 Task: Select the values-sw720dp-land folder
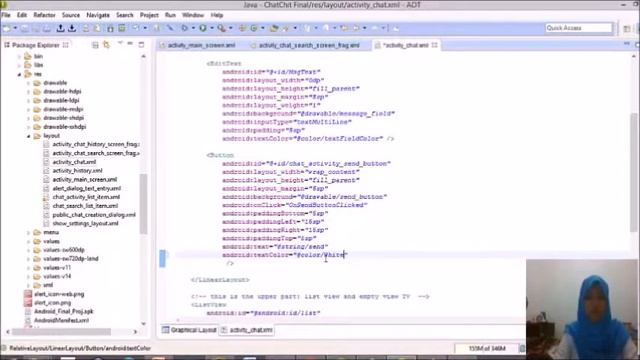pos(71,259)
